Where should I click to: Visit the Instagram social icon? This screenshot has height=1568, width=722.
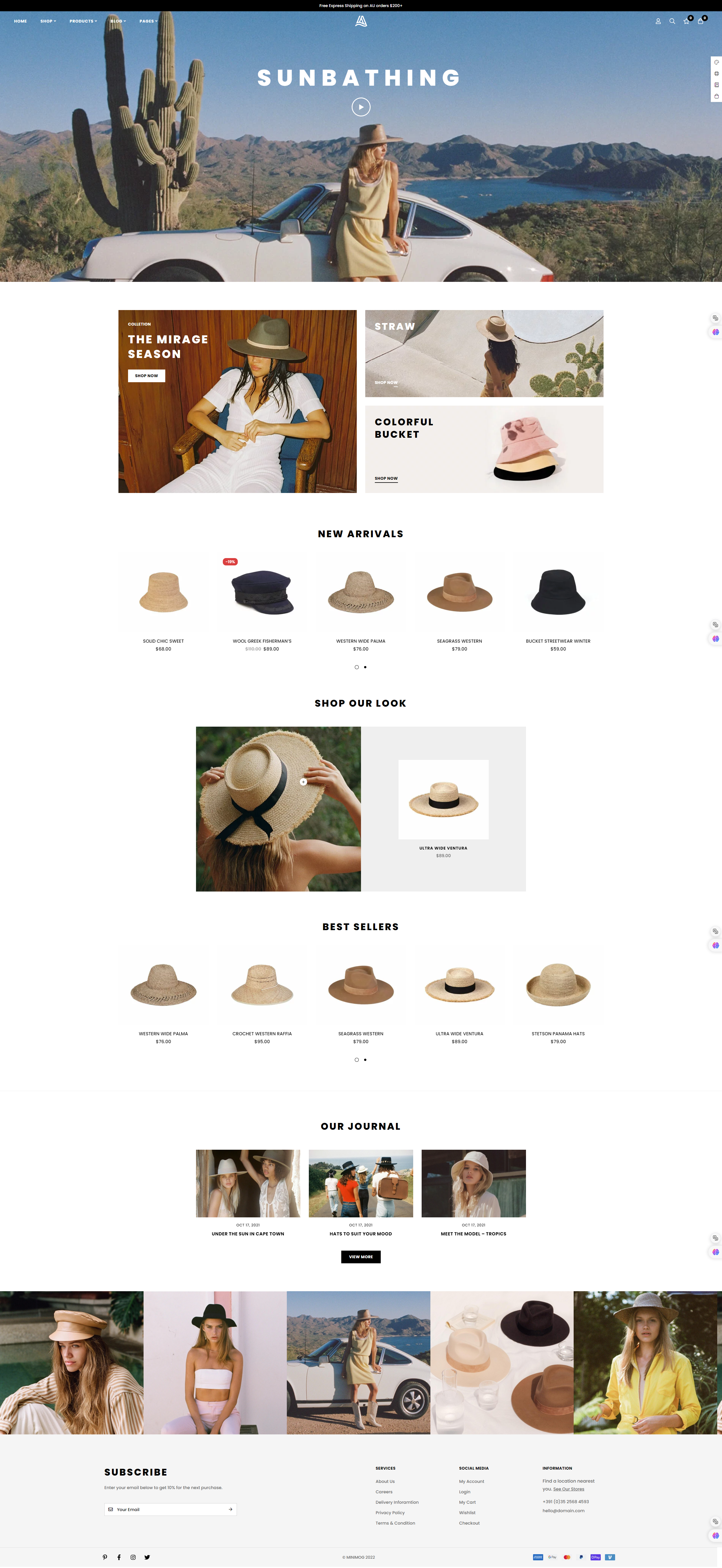tap(133, 1557)
